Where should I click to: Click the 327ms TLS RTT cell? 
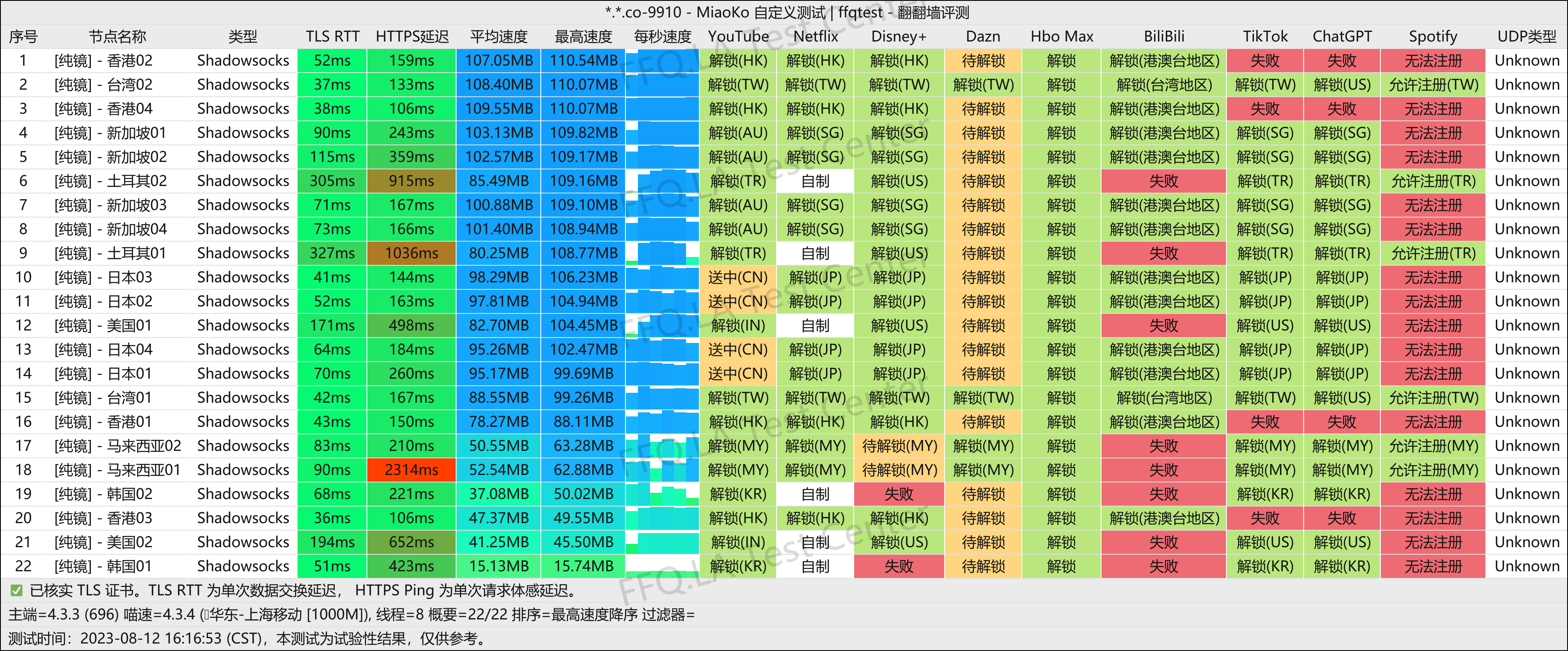[x=332, y=253]
